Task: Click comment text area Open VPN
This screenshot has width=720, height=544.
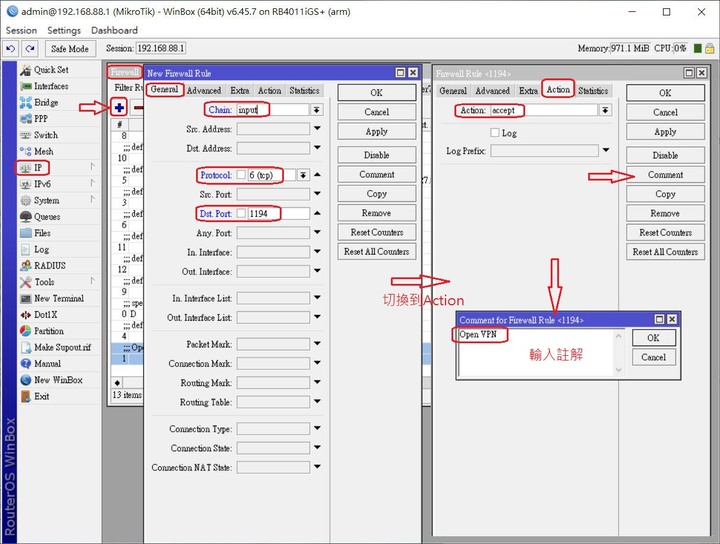Action: click(x=536, y=352)
